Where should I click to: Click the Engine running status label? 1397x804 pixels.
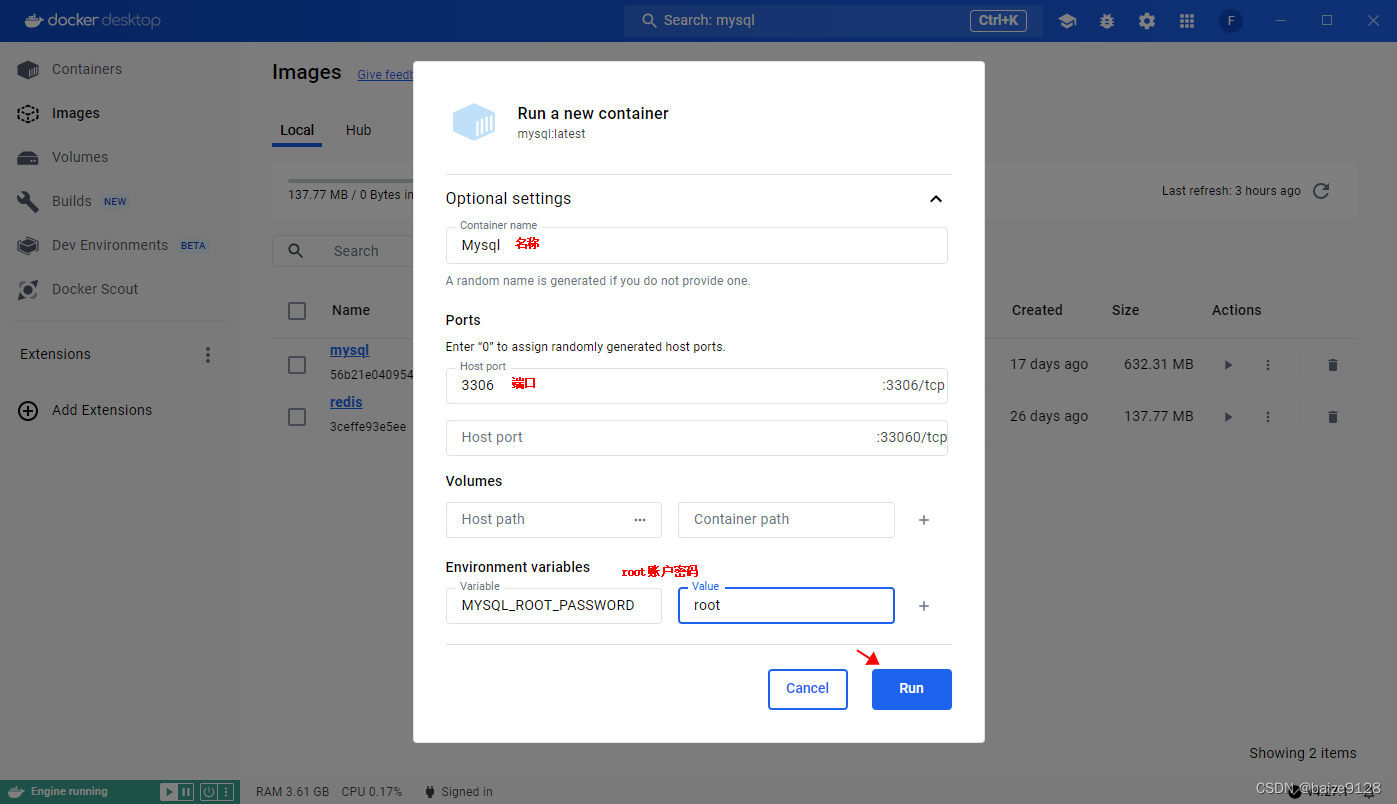click(69, 792)
